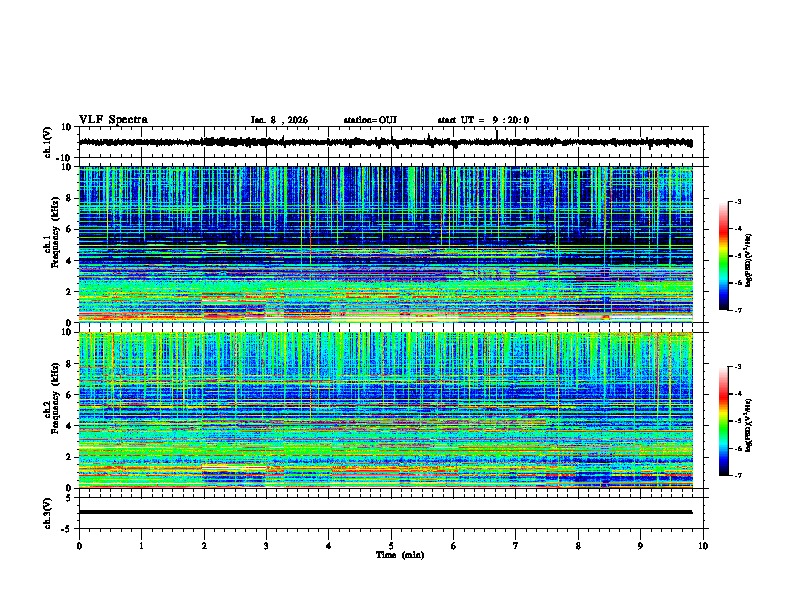
Task: Click the "-7" label on ch.2 colorbar
Action: click(x=738, y=476)
